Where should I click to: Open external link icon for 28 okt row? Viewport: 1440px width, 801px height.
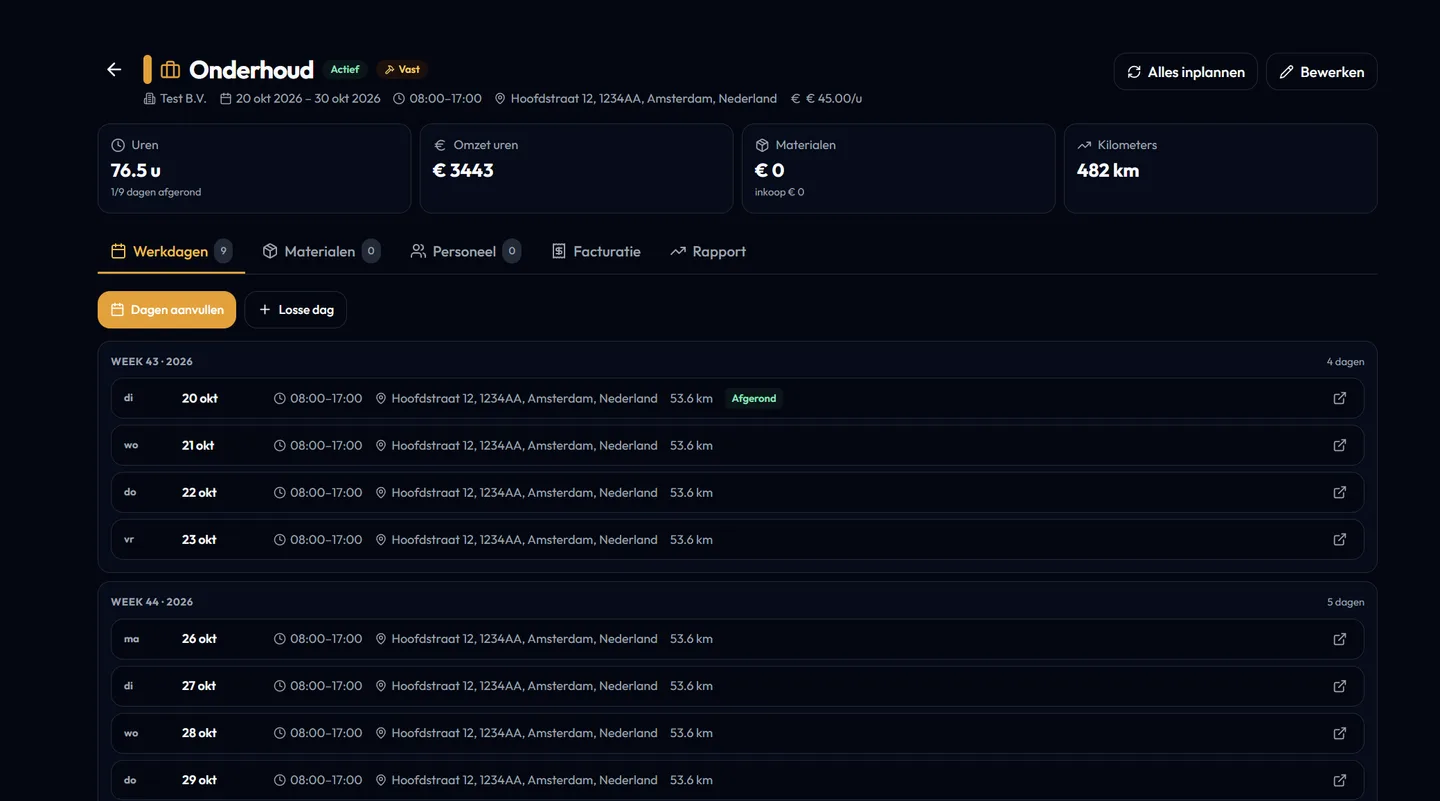coord(1340,733)
